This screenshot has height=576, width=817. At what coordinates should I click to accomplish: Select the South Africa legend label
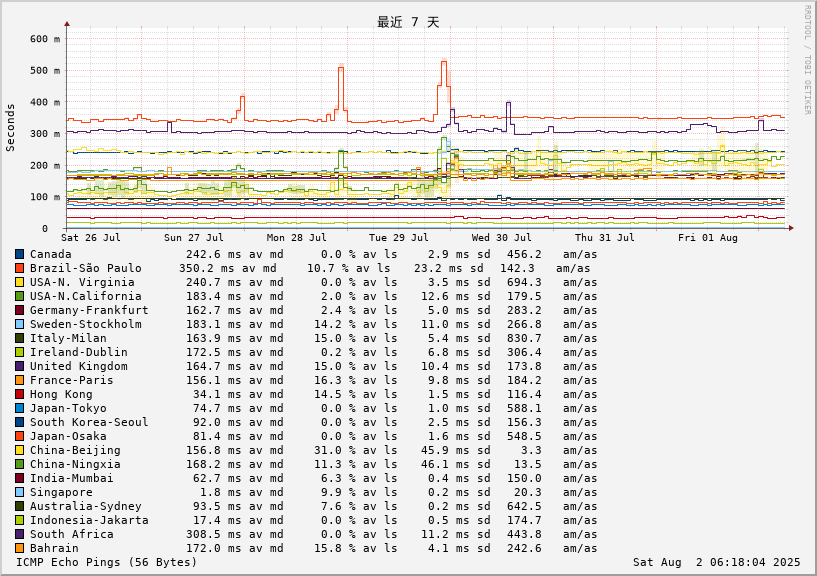coord(71,535)
